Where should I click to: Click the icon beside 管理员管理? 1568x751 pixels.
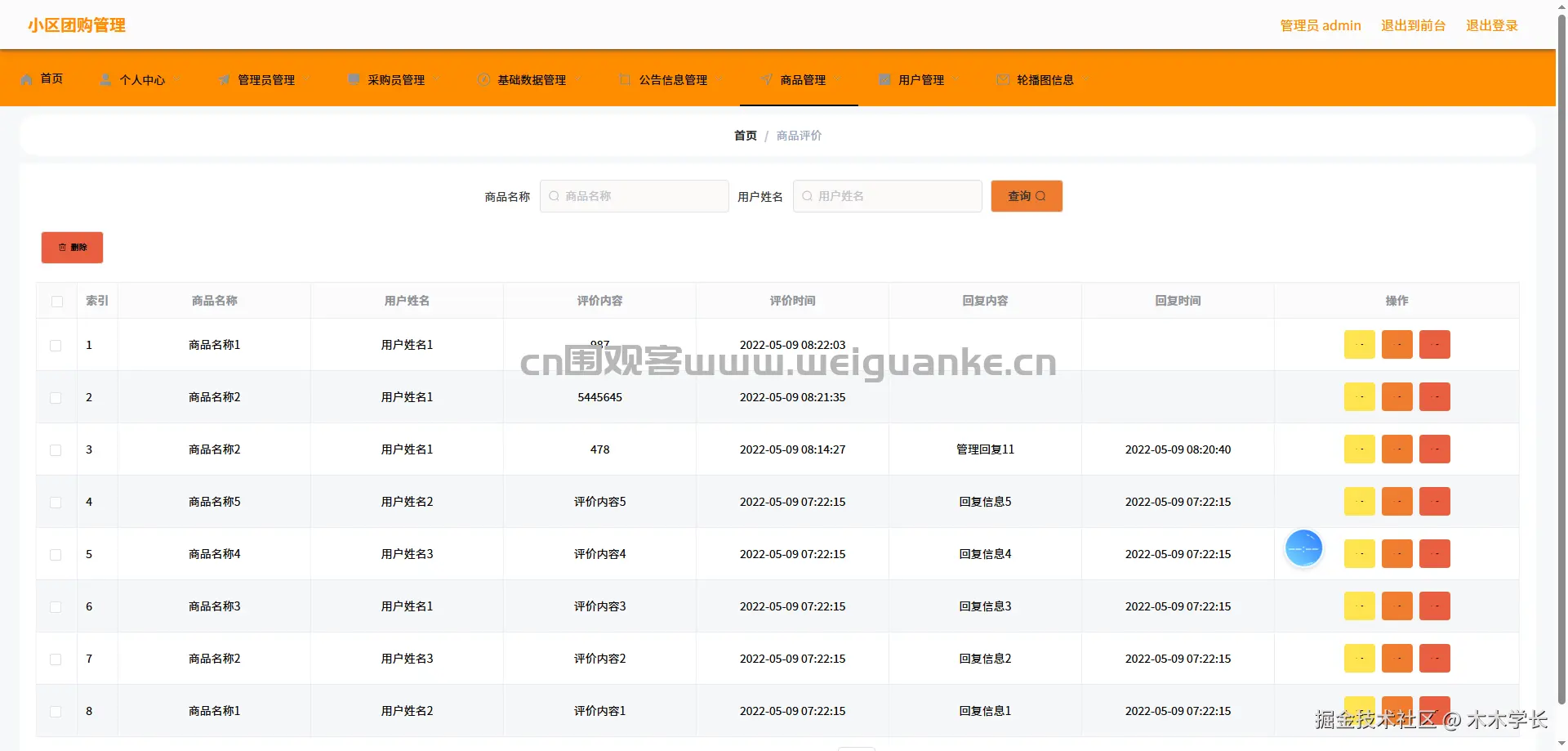225,79
